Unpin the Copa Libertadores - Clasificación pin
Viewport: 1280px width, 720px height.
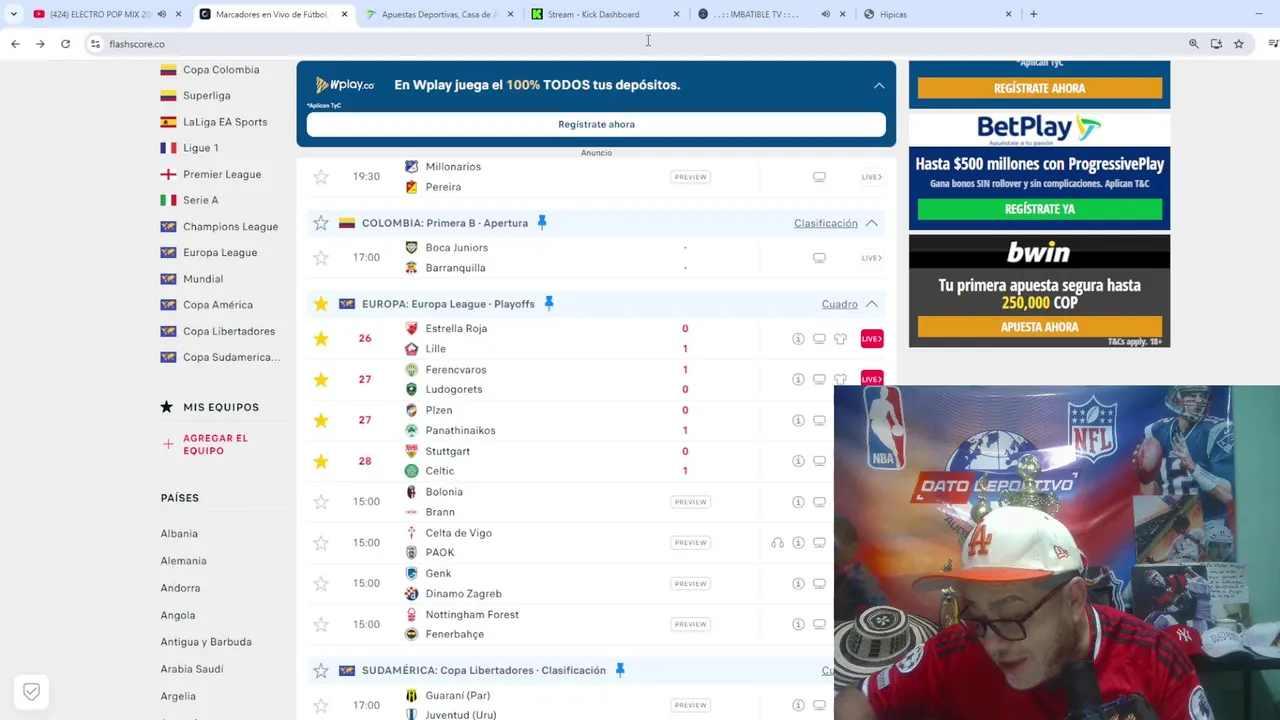click(x=620, y=671)
